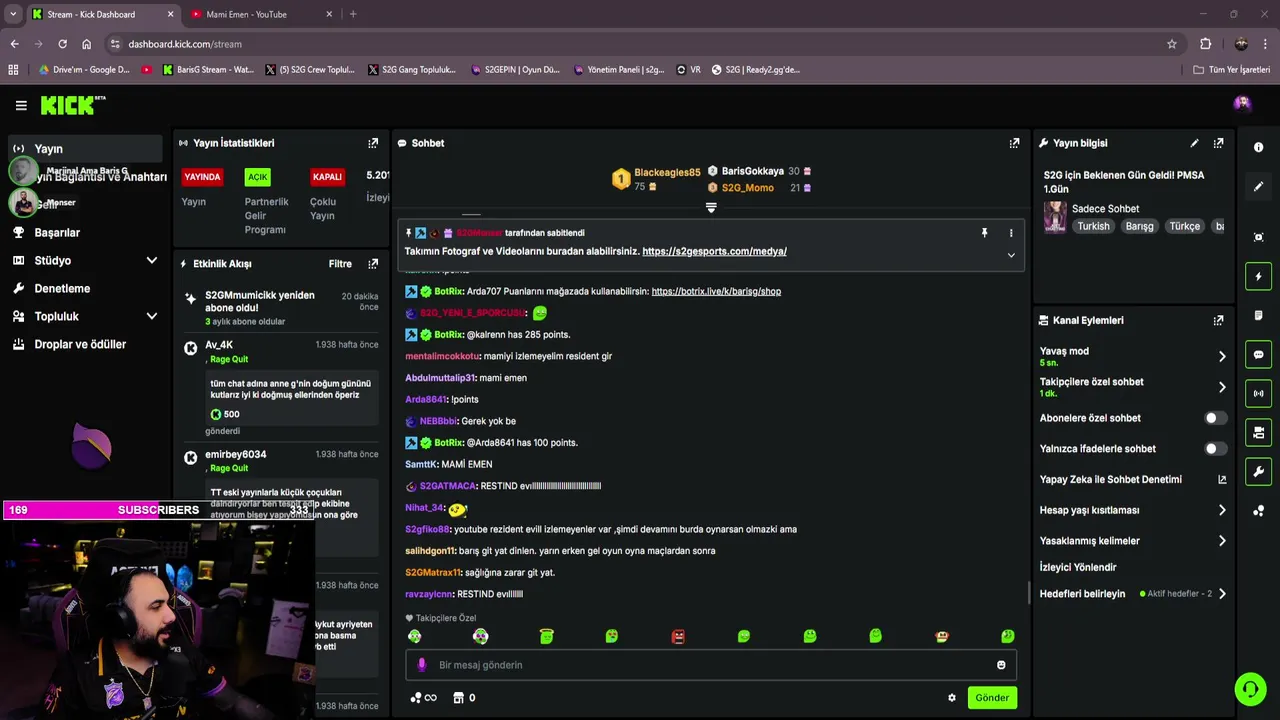1280x720 pixels.
Task: Open extensions icon in Chrome toolbar
Action: tap(1205, 44)
